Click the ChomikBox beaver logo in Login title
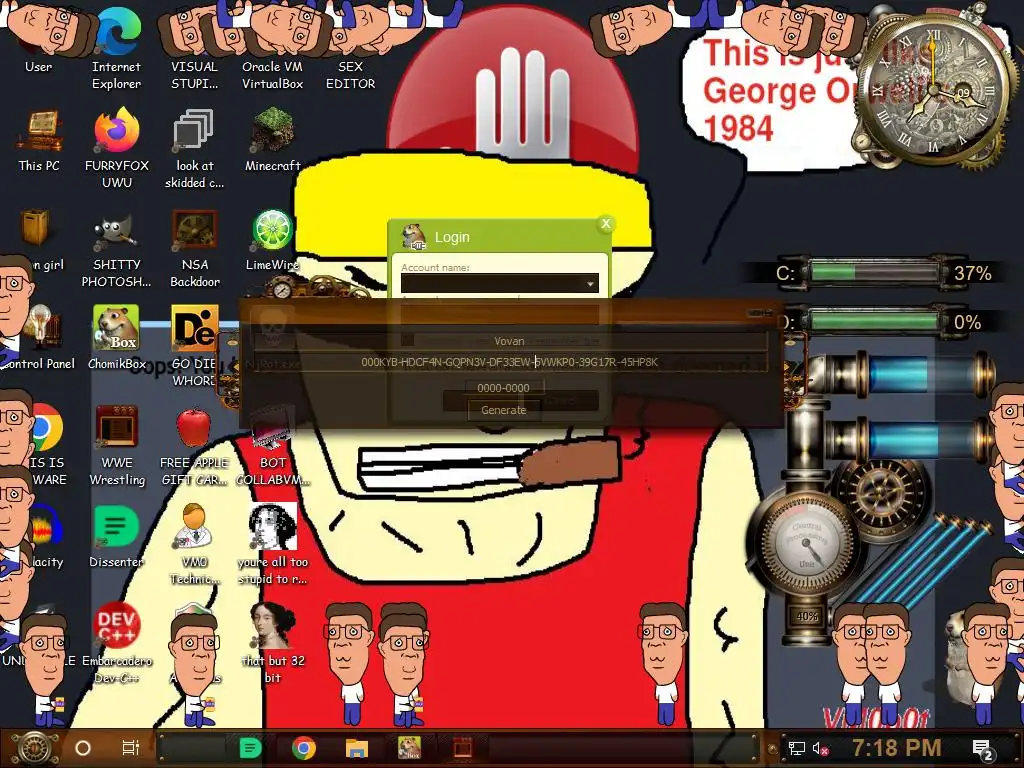Screen dimensions: 1024x768 (x=413, y=237)
